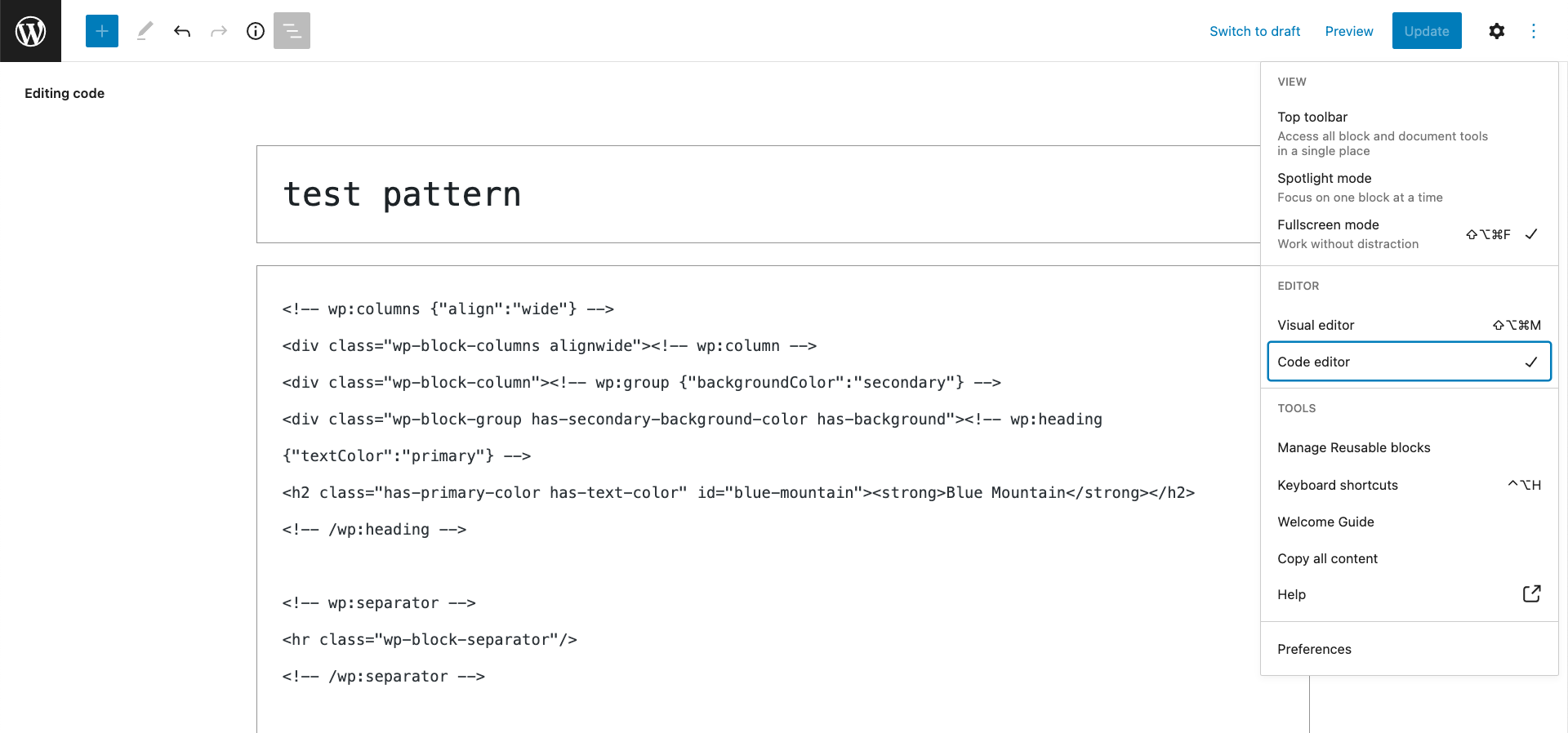Screen dimensions: 1568x733
Task: Open the block inserter plus button
Action: 102,31
